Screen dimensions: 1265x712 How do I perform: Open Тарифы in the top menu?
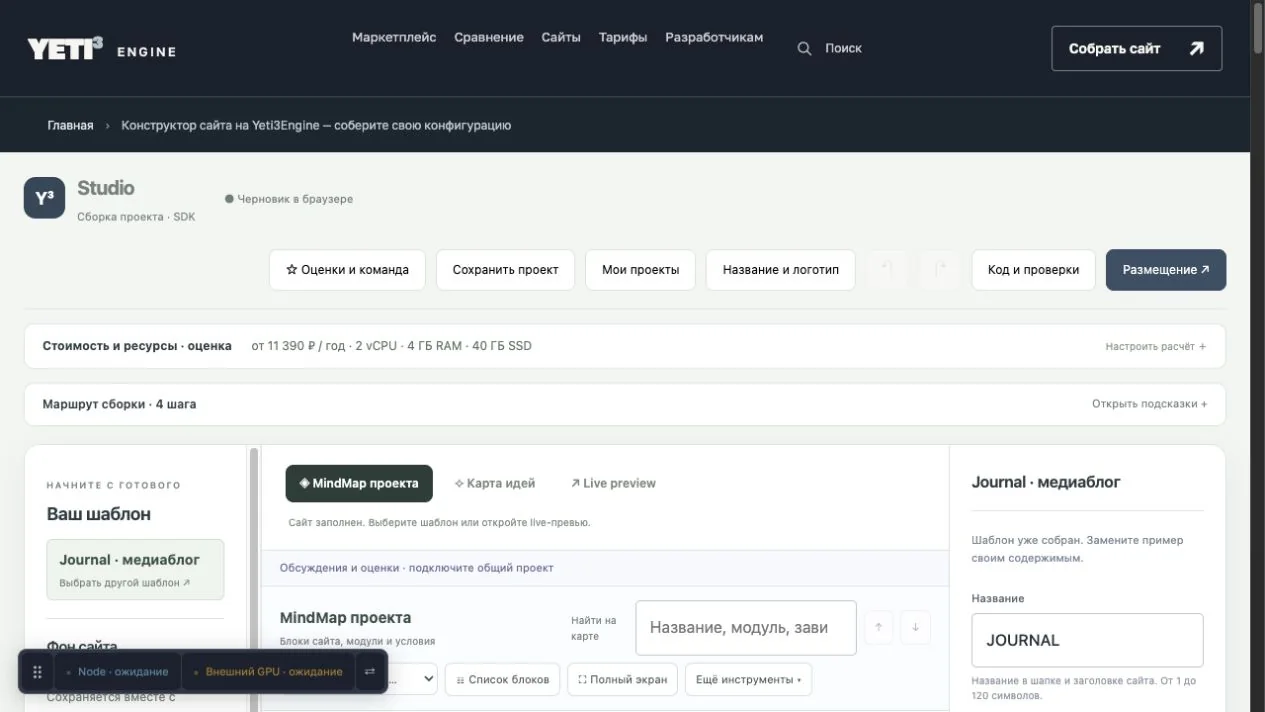click(x=623, y=37)
